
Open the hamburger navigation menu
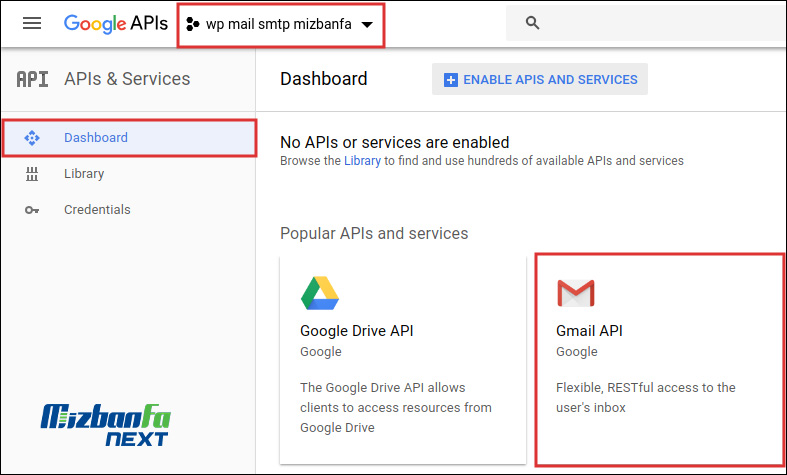tap(32, 23)
